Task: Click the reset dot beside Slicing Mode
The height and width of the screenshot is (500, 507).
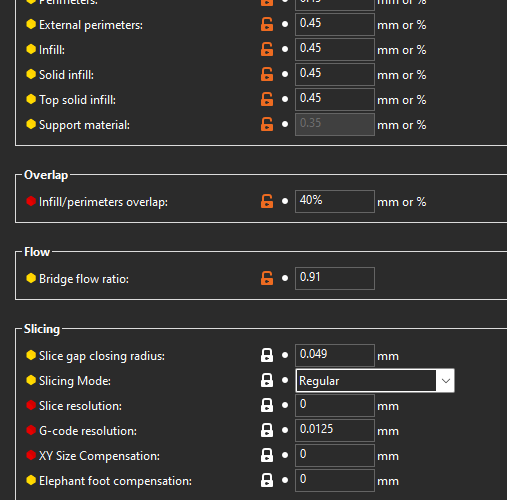Action: (x=285, y=380)
